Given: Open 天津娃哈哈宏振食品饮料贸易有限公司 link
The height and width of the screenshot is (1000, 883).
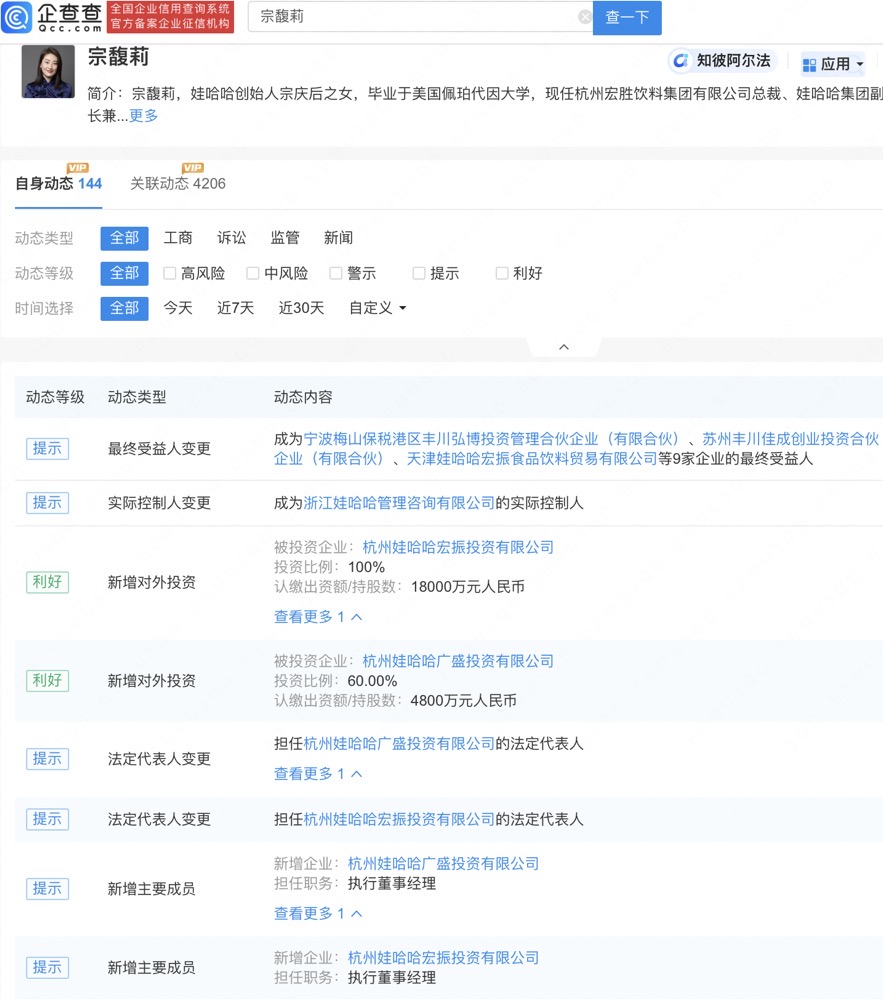Looking at the screenshot, I should click(x=532, y=459).
